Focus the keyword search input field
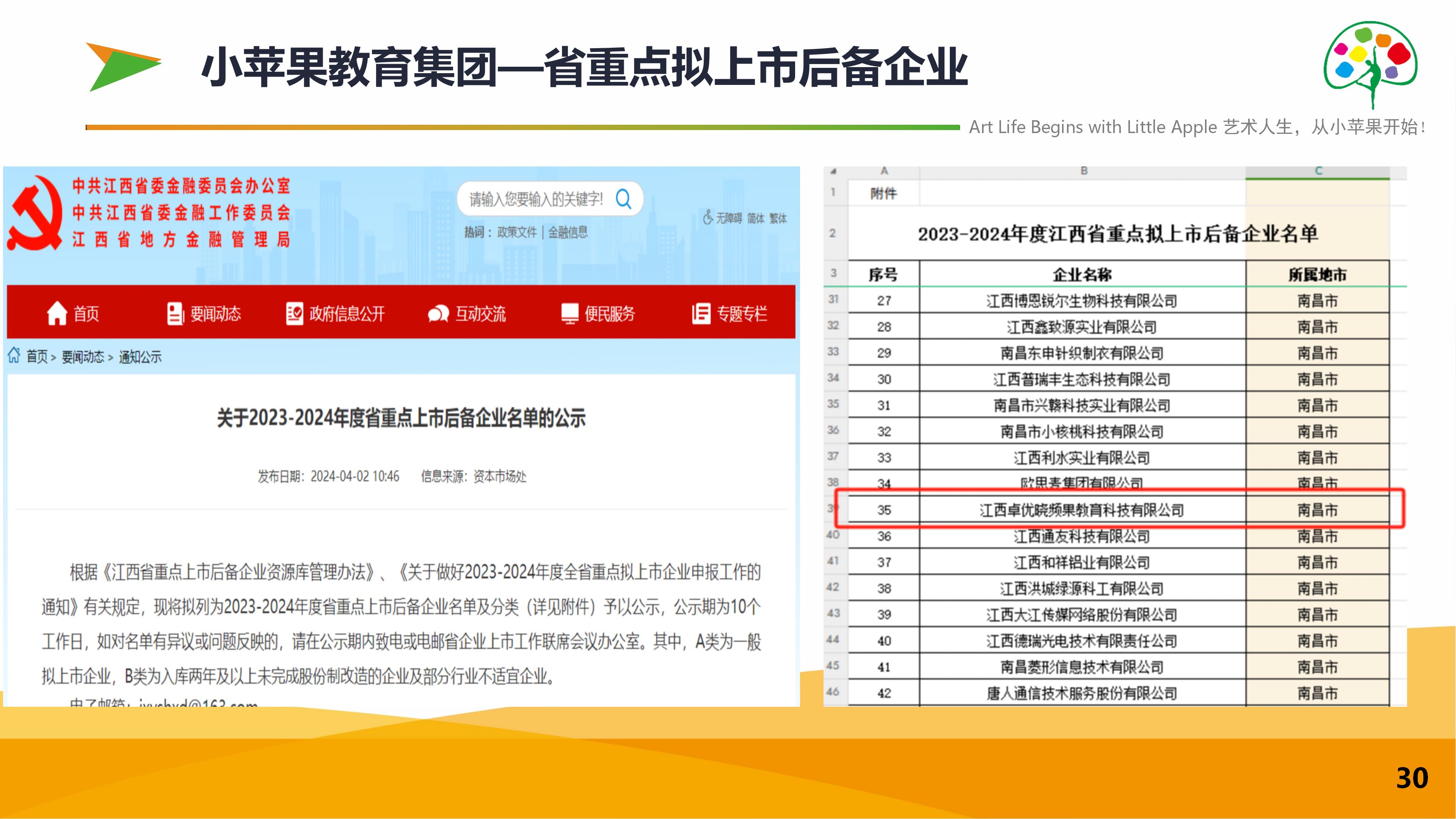 point(537,199)
